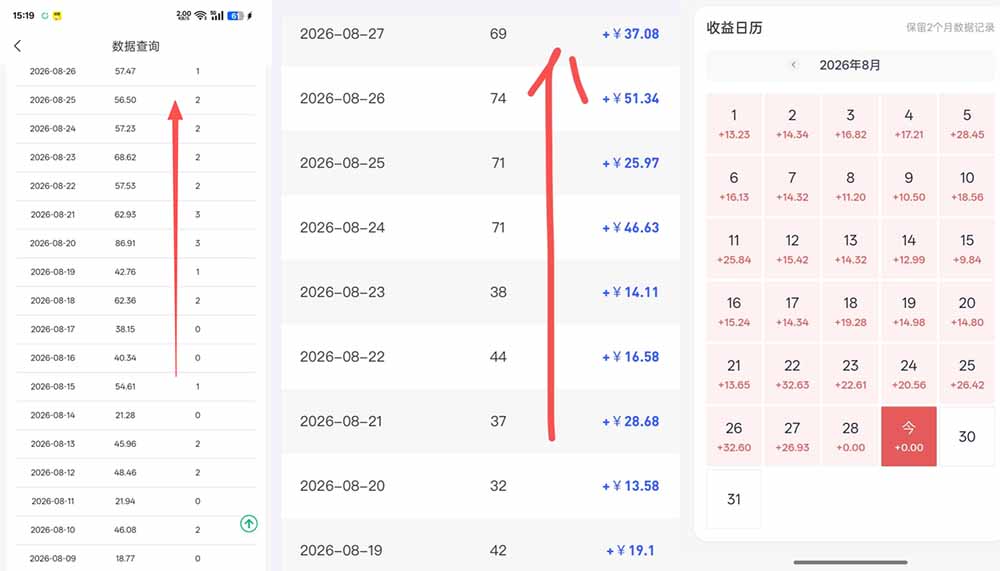This screenshot has width=1000, height=571.
Task: Tap value 45.96 in data query list
Action: coord(125,444)
